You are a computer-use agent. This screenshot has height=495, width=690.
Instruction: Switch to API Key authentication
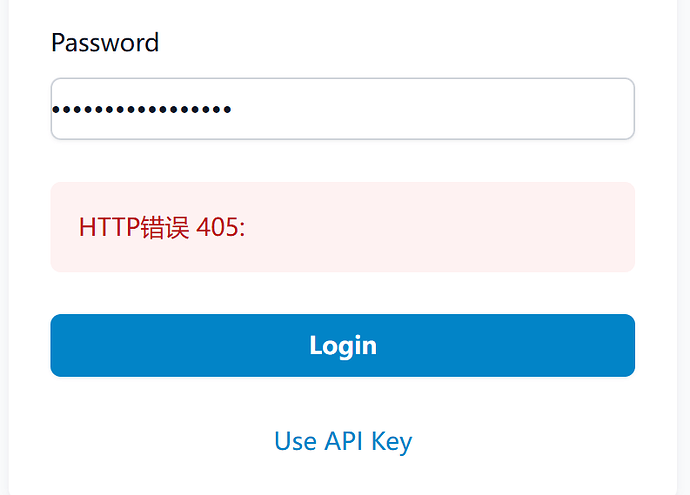coord(343,441)
